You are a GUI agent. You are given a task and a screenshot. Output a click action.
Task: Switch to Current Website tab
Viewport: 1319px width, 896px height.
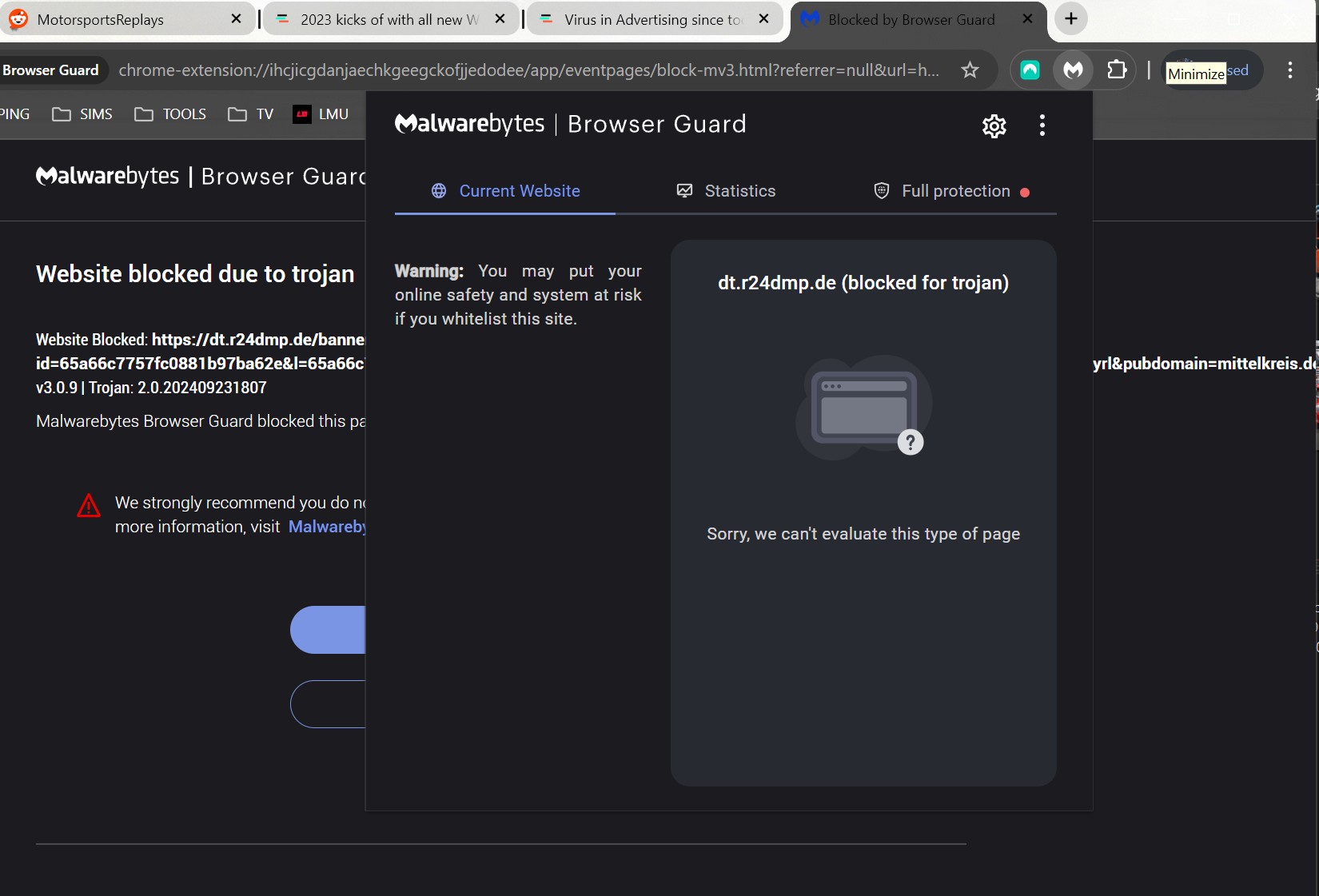pos(505,191)
